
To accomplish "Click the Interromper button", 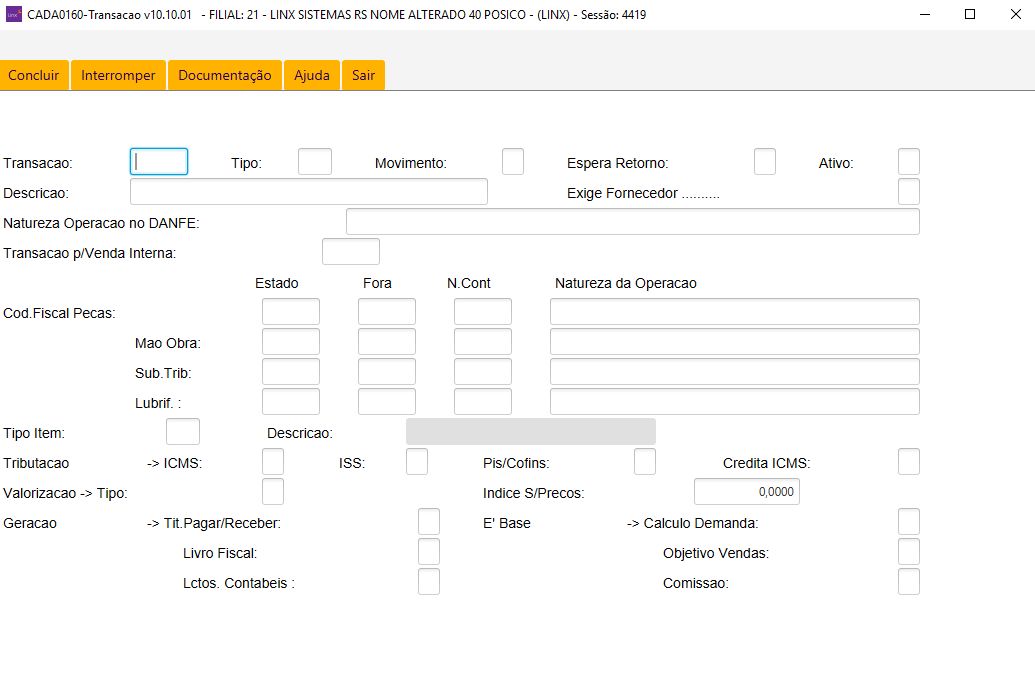I will [118, 75].
